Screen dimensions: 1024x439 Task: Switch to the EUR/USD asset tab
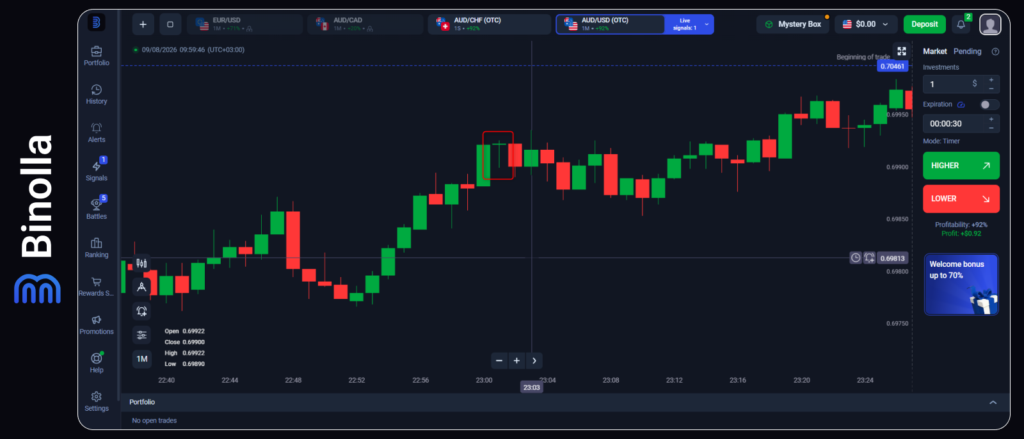(x=245, y=24)
